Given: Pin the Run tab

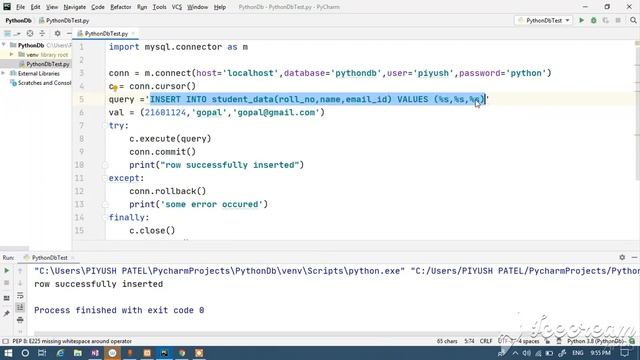Looking at the screenshot, I should [x=7, y=313].
